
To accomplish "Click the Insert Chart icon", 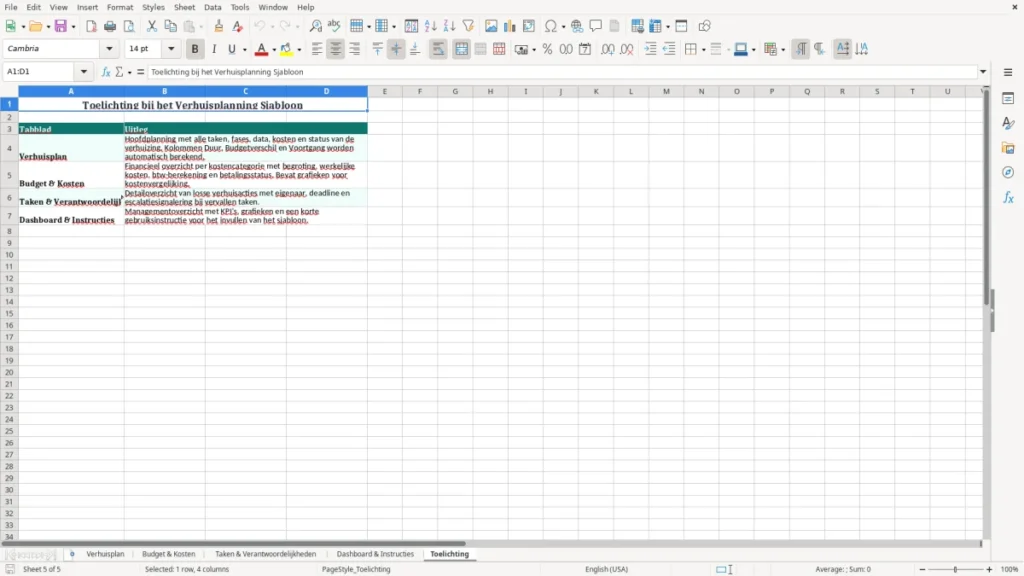I will point(510,26).
